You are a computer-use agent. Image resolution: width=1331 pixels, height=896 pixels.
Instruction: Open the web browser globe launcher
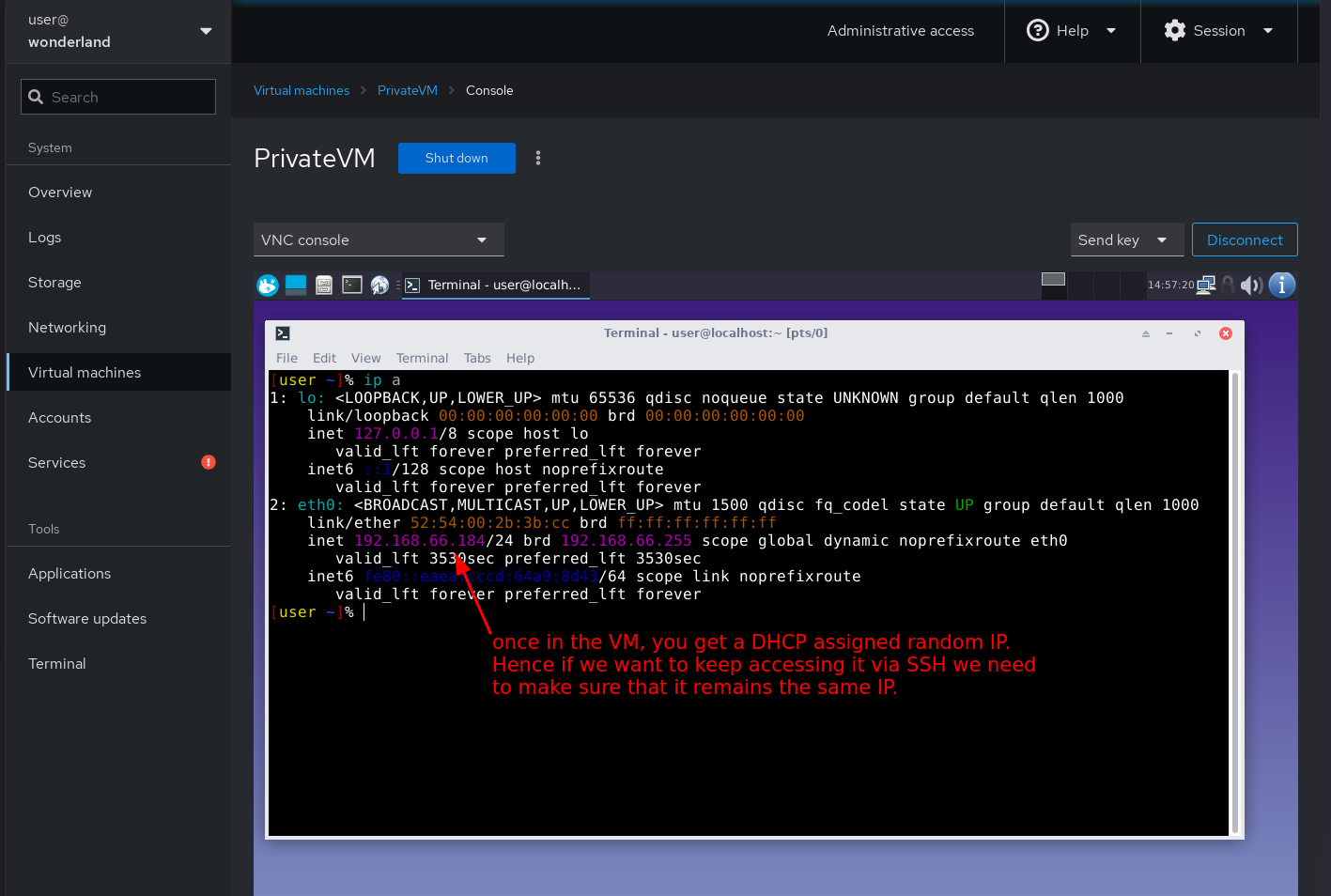pyautogui.click(x=380, y=285)
